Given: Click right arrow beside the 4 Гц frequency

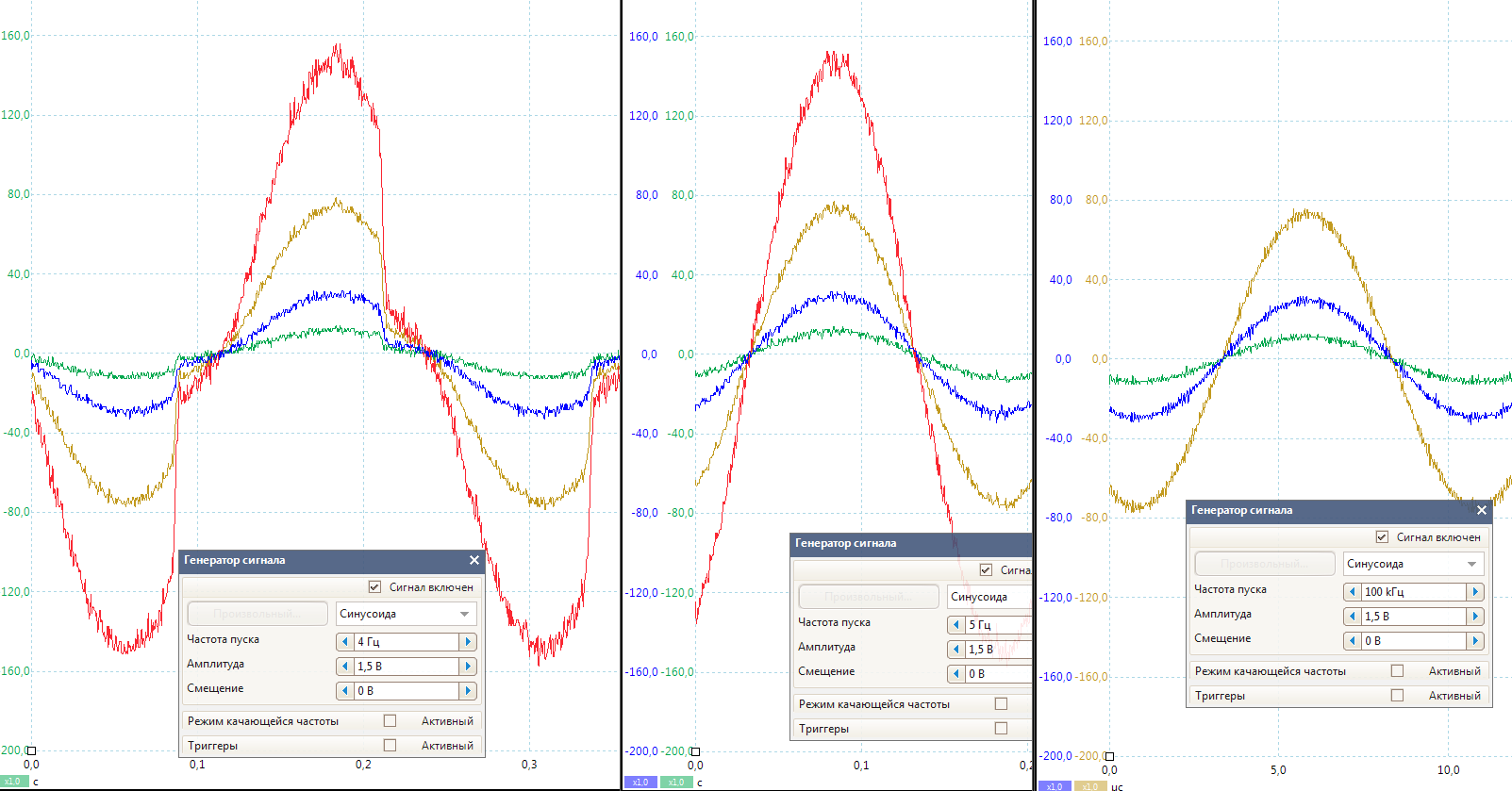Looking at the screenshot, I should point(467,642).
